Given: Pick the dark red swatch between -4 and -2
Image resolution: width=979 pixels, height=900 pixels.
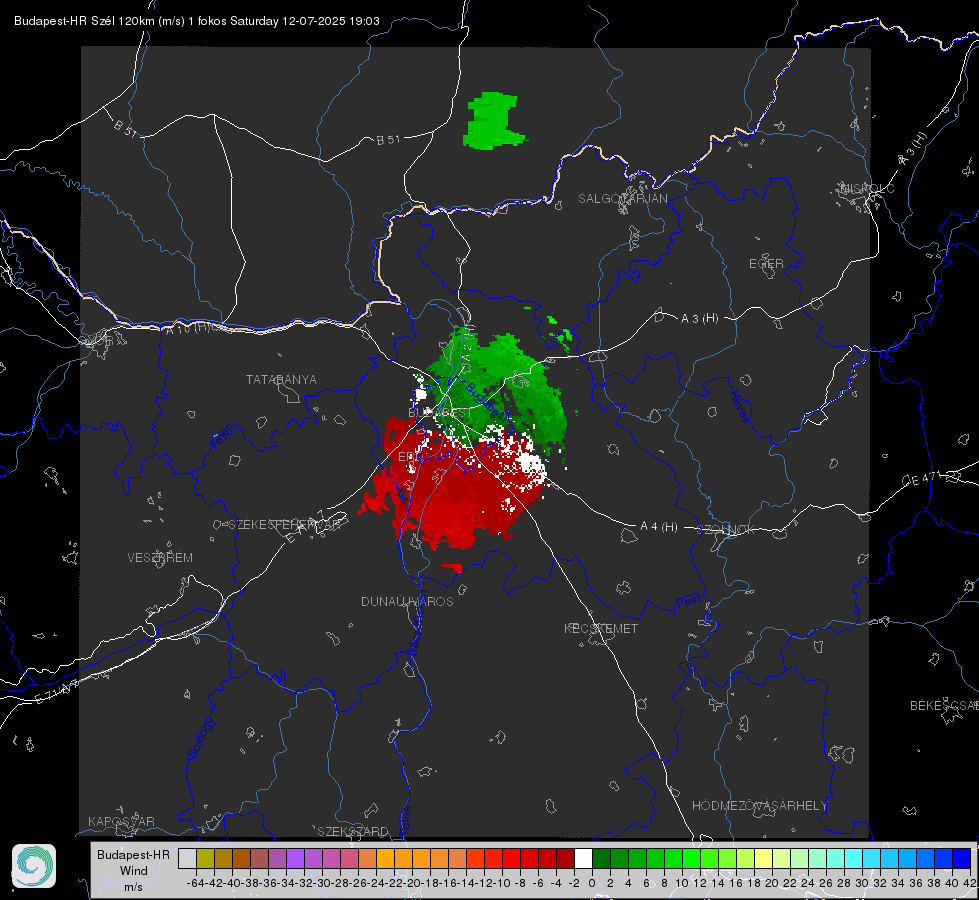Looking at the screenshot, I should click(565, 858).
